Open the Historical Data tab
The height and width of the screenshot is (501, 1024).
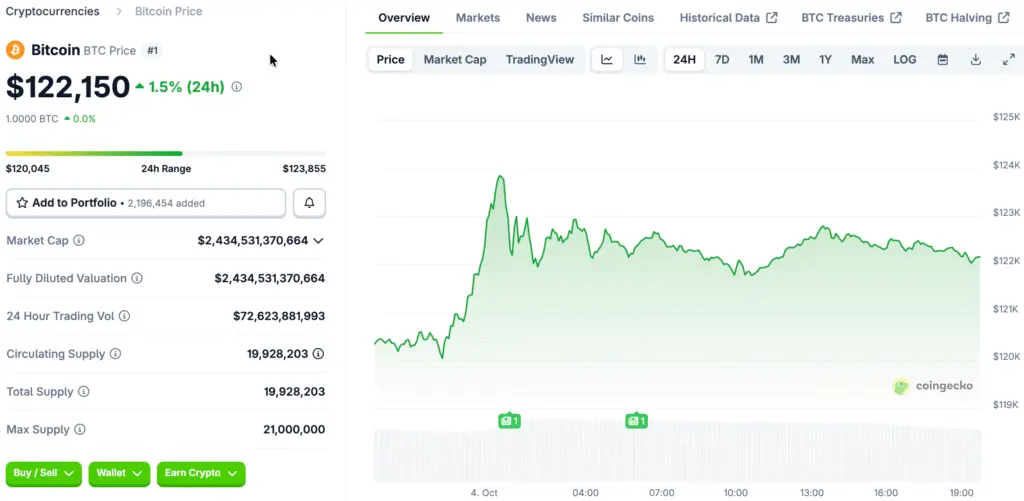point(728,18)
